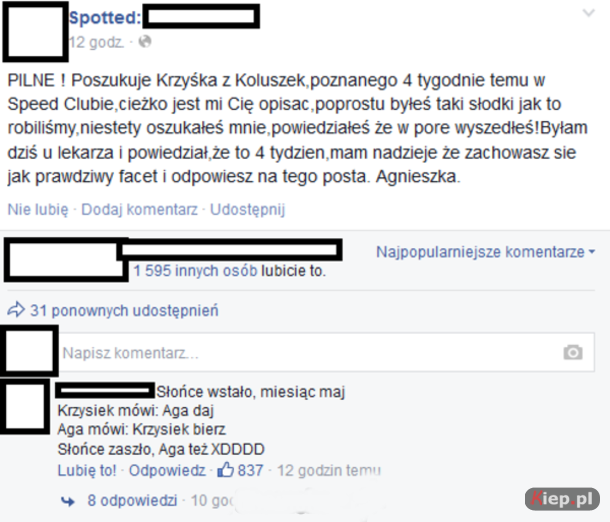Click the public globe privacy icon
The height and width of the screenshot is (522, 610).
pyautogui.click(x=145, y=41)
